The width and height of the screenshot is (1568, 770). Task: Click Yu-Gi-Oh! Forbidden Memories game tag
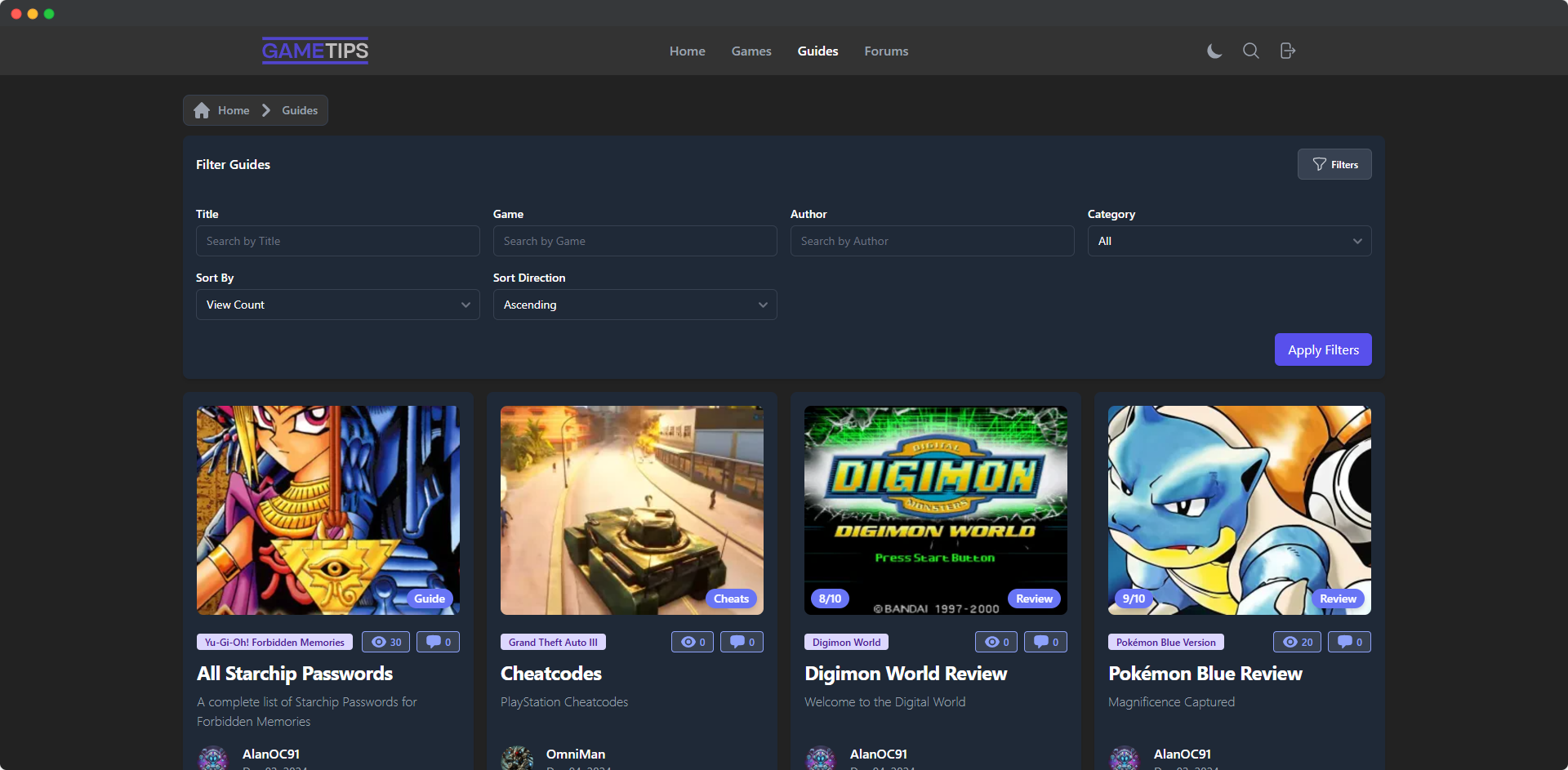coord(274,642)
